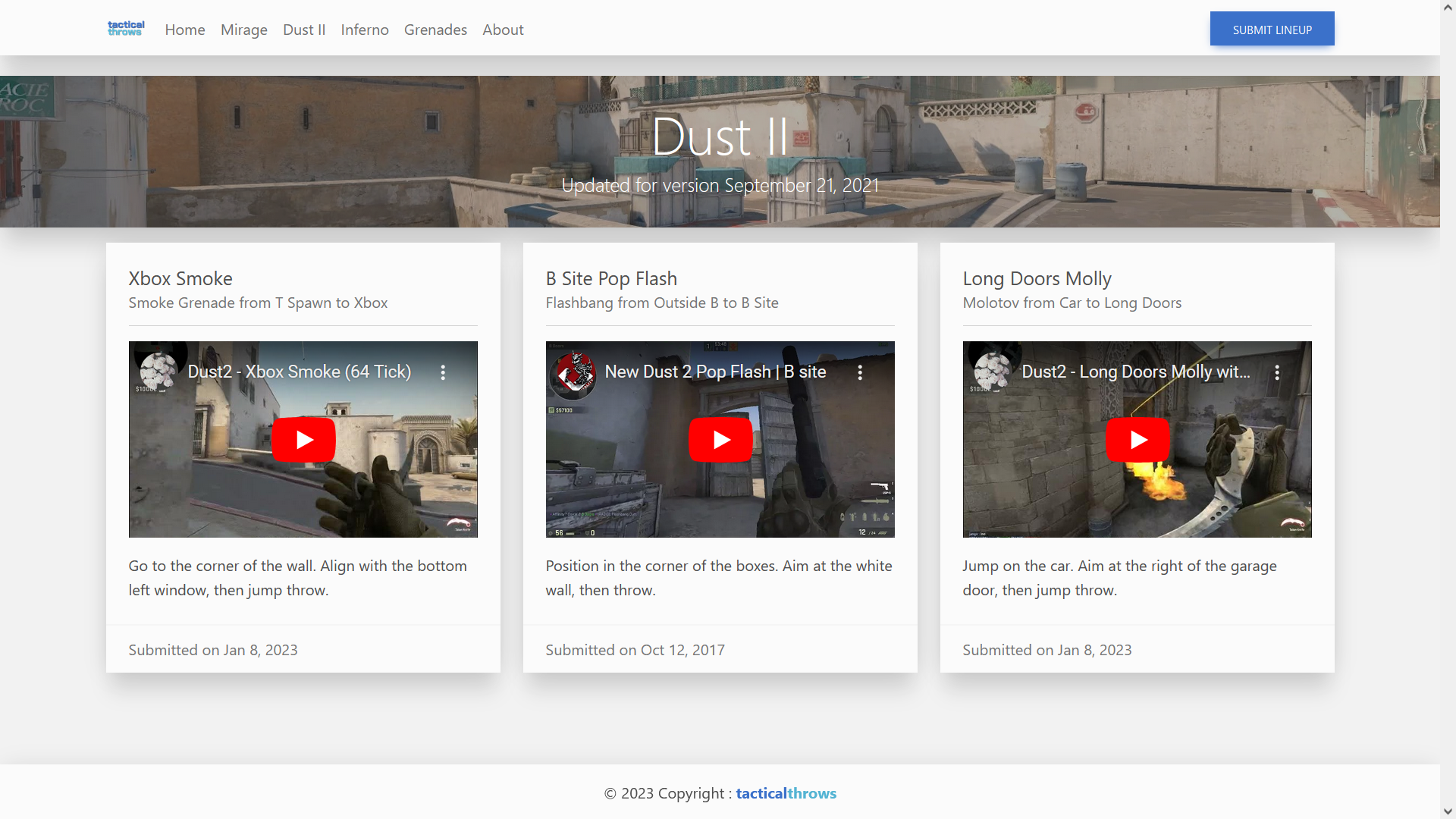Screen dimensions: 1456x819
Task: Click the scrollbar down arrow
Action: pyautogui.click(x=1448, y=812)
